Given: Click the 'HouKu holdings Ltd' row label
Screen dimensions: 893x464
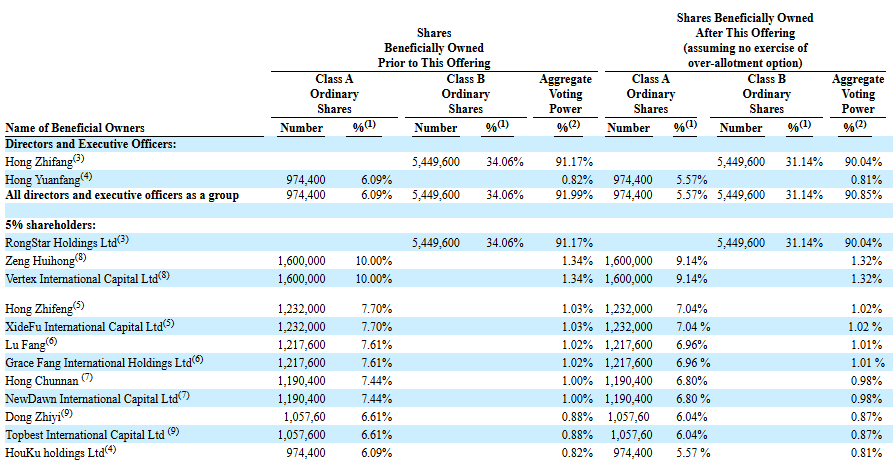Looking at the screenshot, I should coord(55,453).
